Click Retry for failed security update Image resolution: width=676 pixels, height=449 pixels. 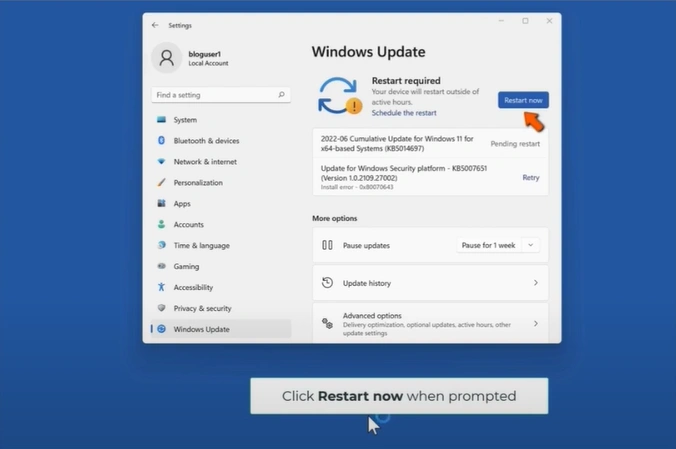tap(531, 178)
